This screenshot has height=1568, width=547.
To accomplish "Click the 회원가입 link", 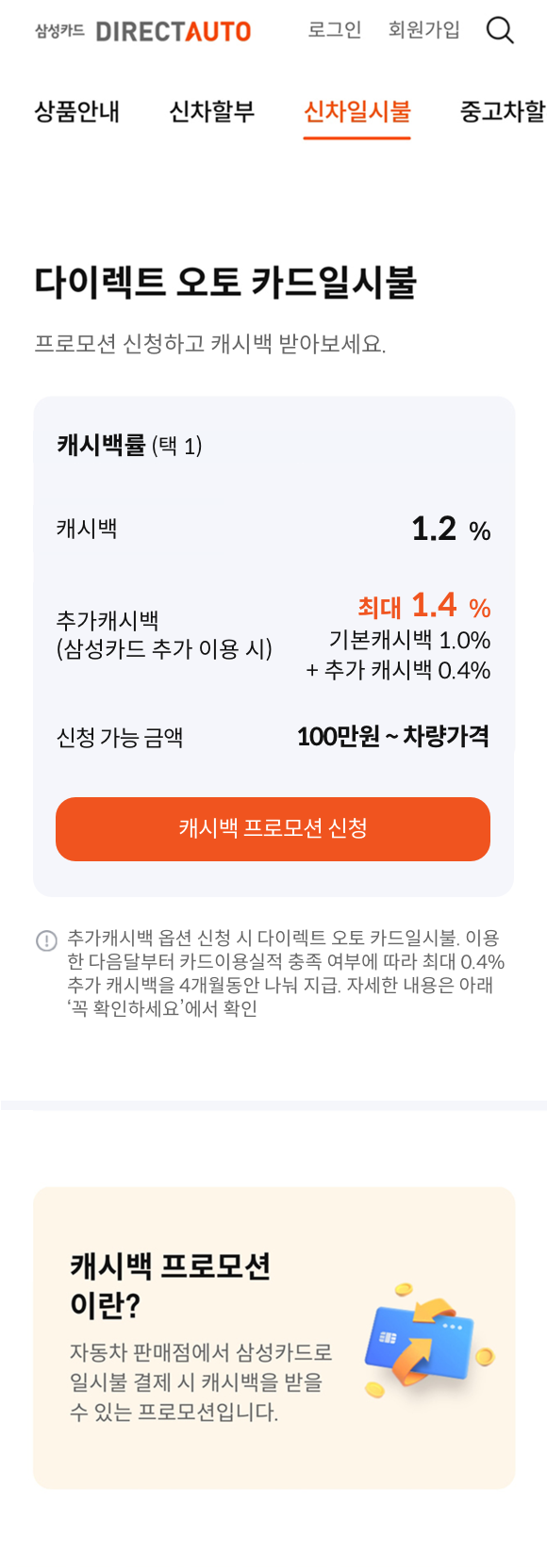I will coord(423,30).
